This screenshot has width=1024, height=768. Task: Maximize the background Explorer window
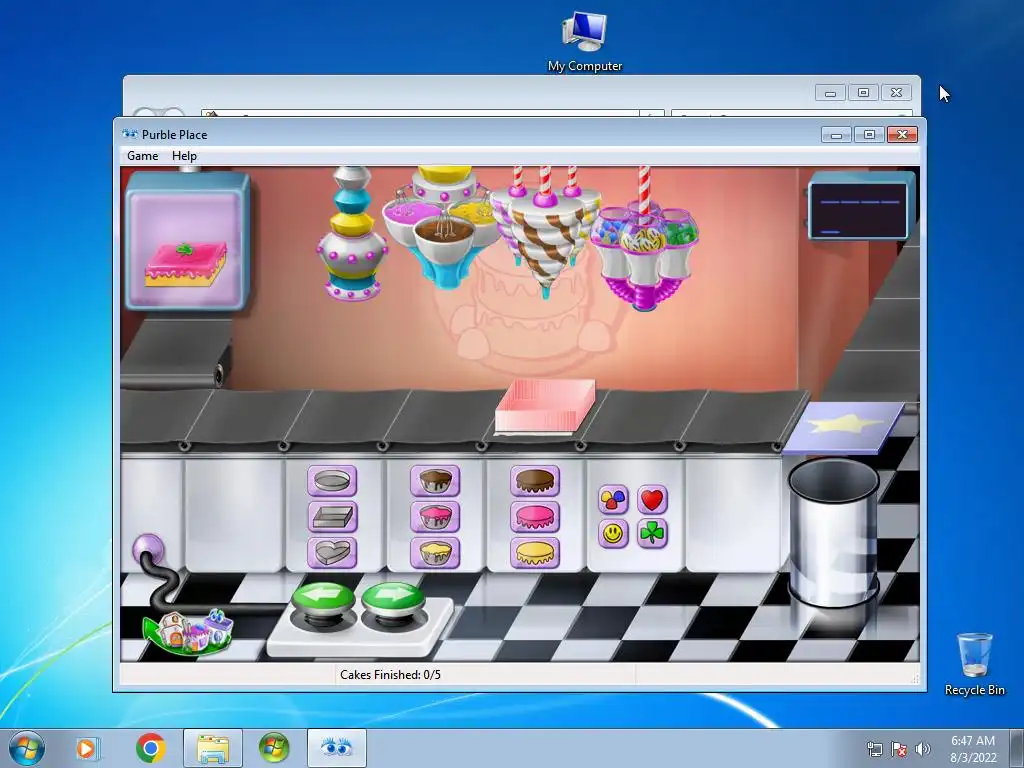point(863,93)
